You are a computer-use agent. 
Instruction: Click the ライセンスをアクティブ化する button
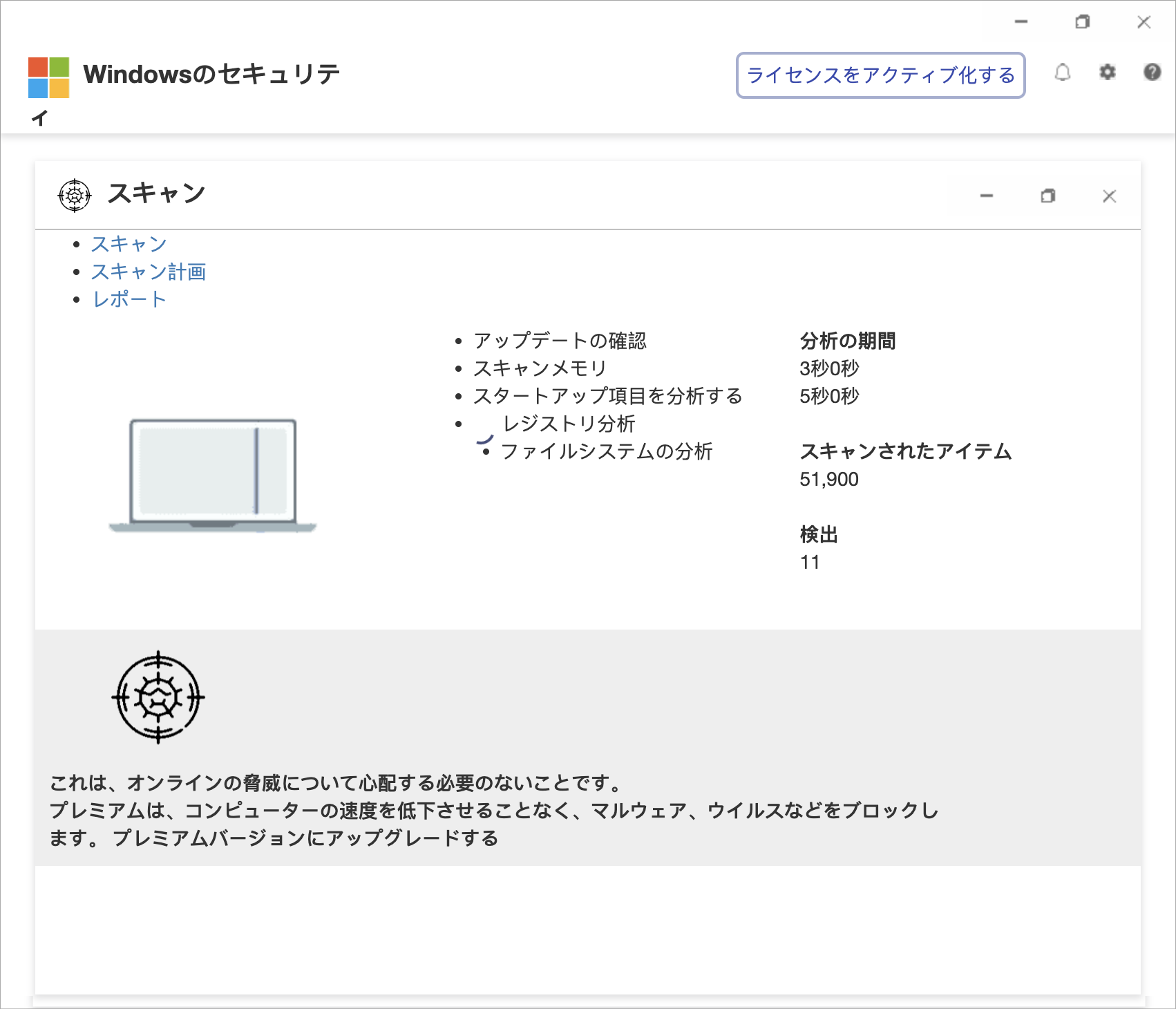coord(882,76)
